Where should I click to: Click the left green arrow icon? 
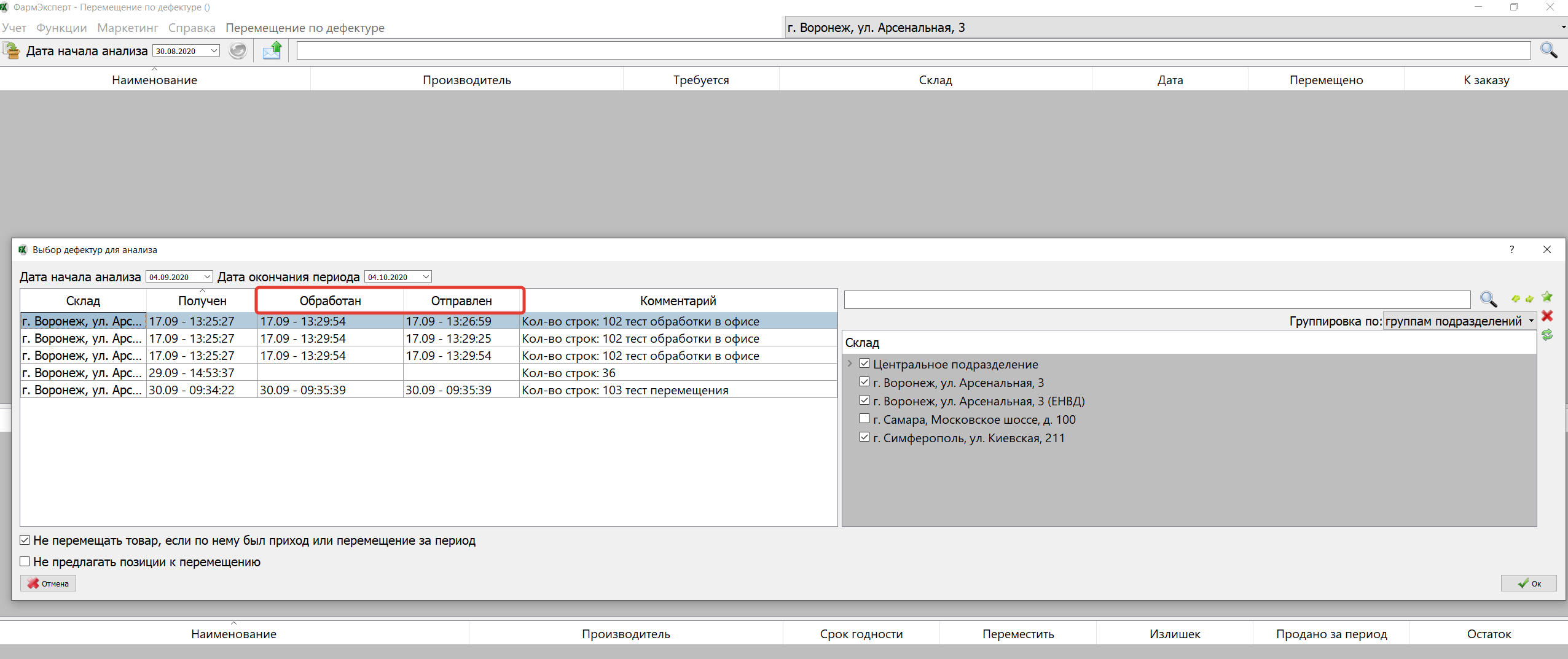point(1516,299)
